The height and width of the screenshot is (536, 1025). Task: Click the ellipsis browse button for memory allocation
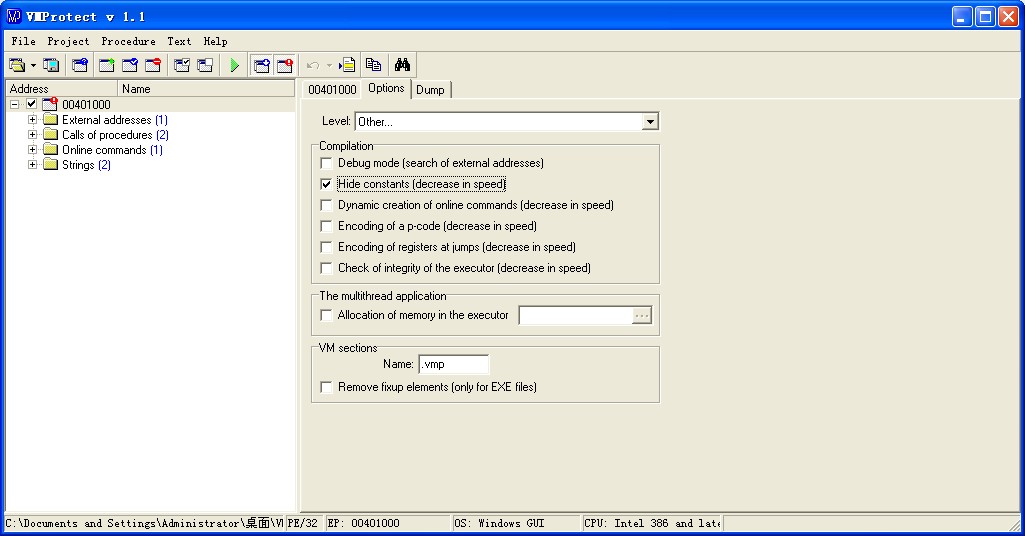pos(642,316)
